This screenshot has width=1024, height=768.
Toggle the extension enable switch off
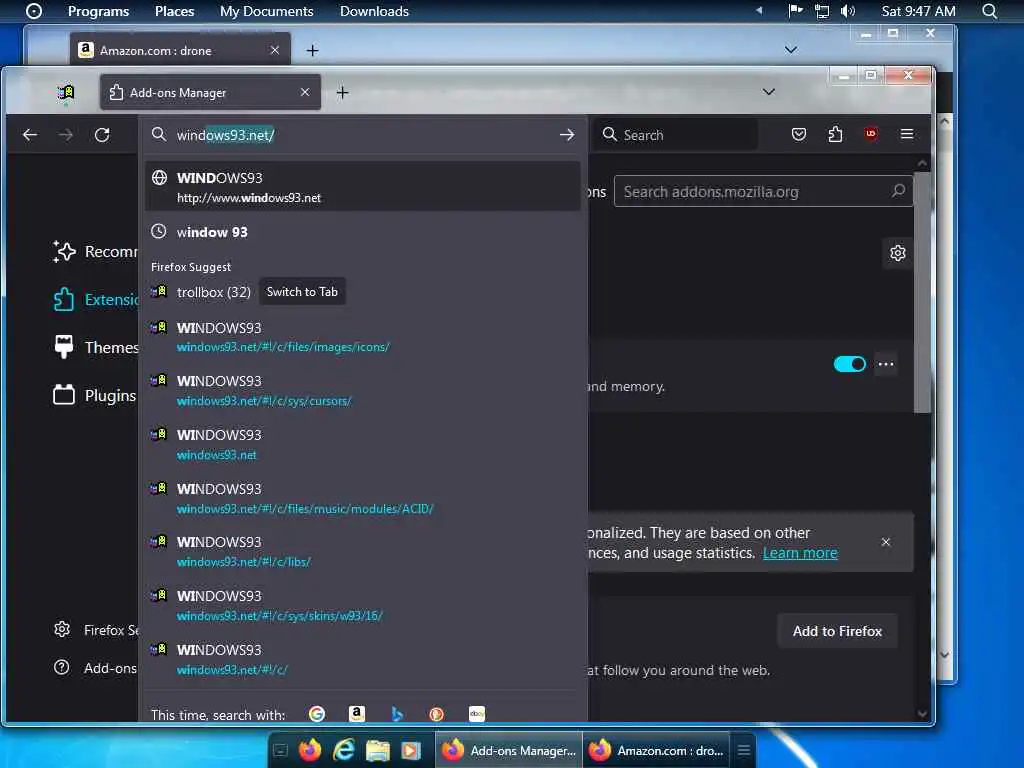tap(850, 364)
